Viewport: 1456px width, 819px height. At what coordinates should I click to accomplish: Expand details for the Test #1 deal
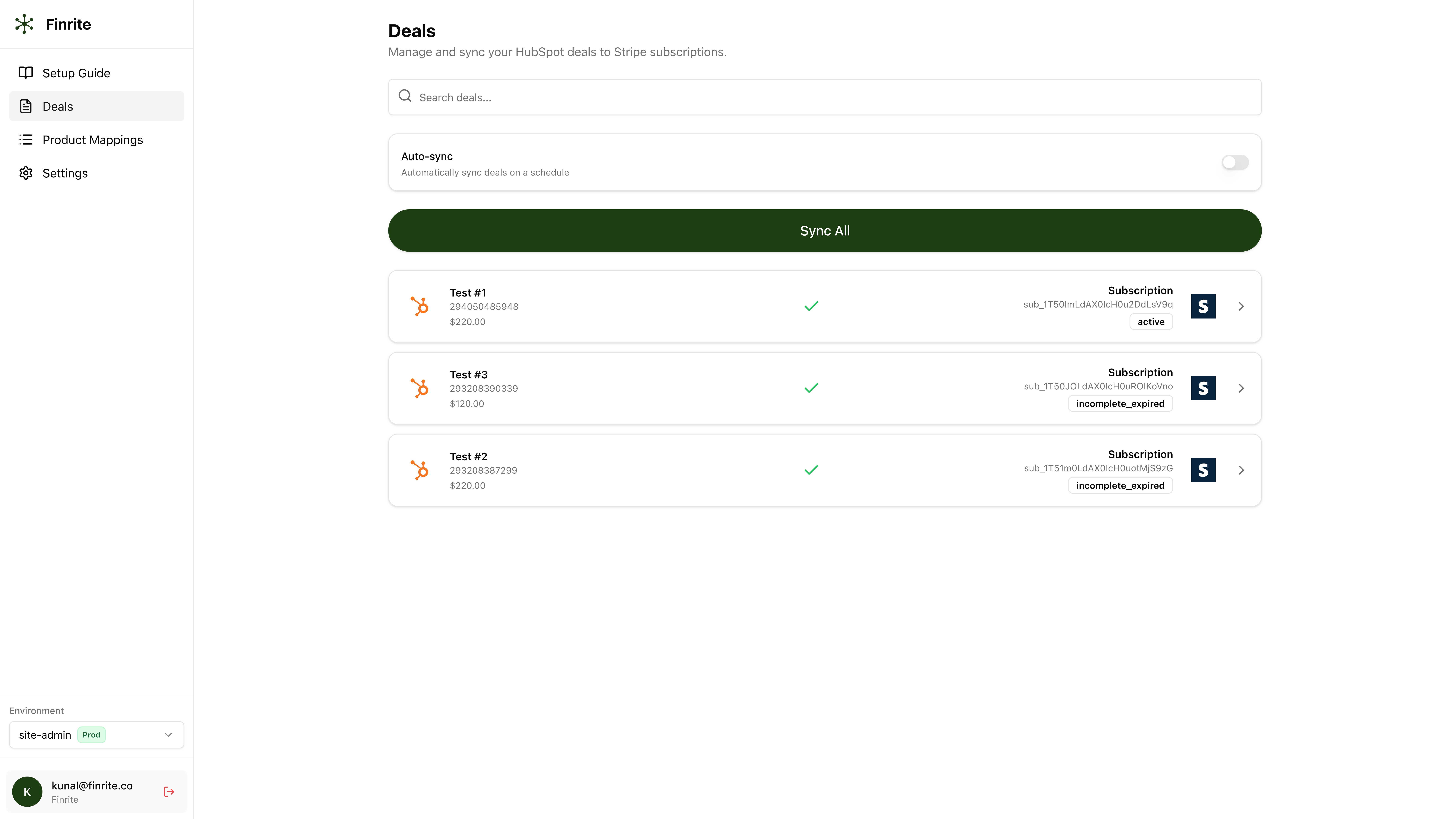1241,306
